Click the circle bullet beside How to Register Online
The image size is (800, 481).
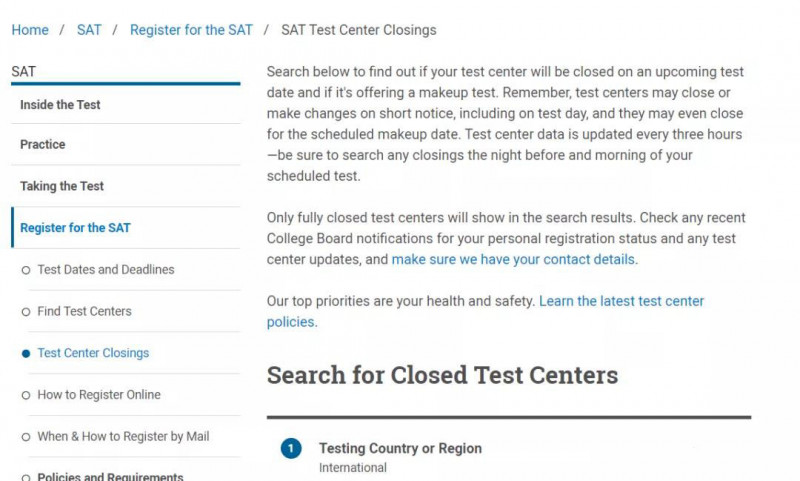click(x=26, y=395)
